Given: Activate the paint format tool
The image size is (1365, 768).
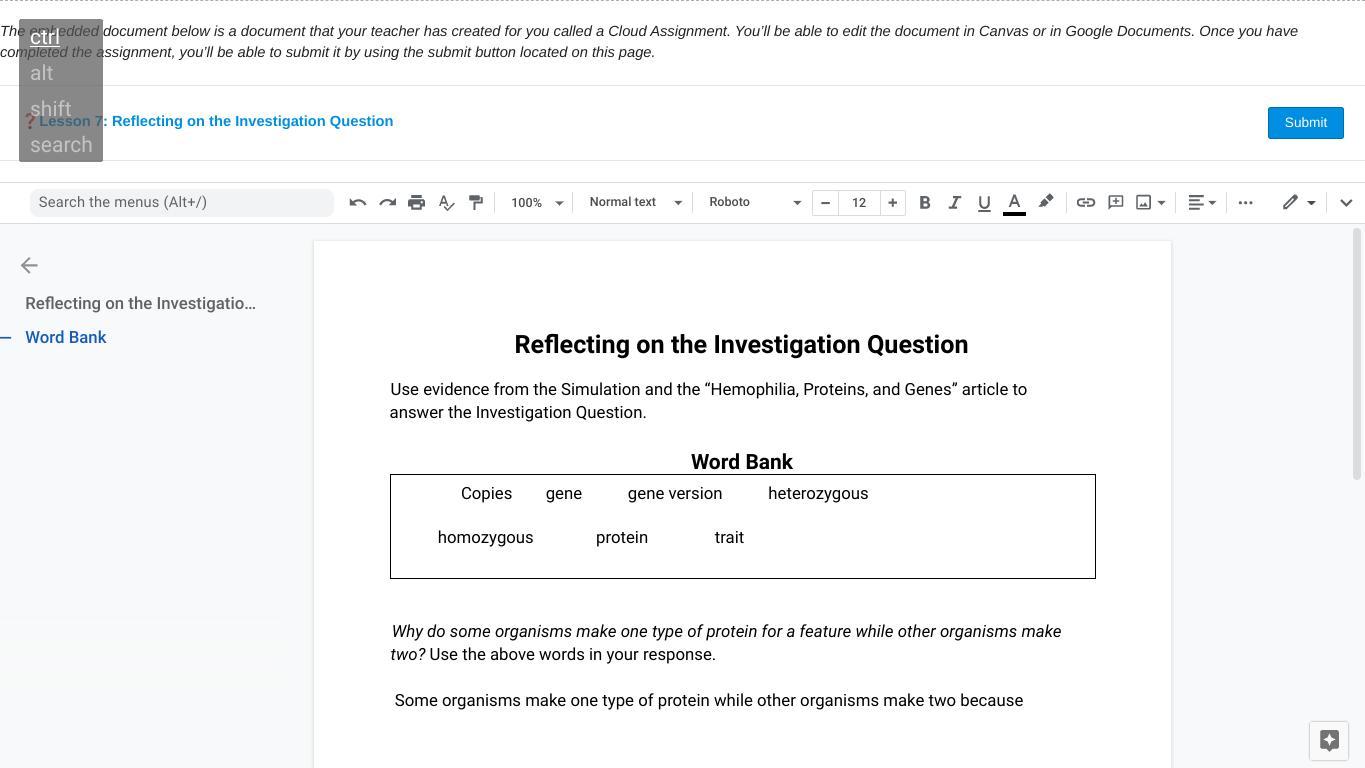Looking at the screenshot, I should click(476, 202).
